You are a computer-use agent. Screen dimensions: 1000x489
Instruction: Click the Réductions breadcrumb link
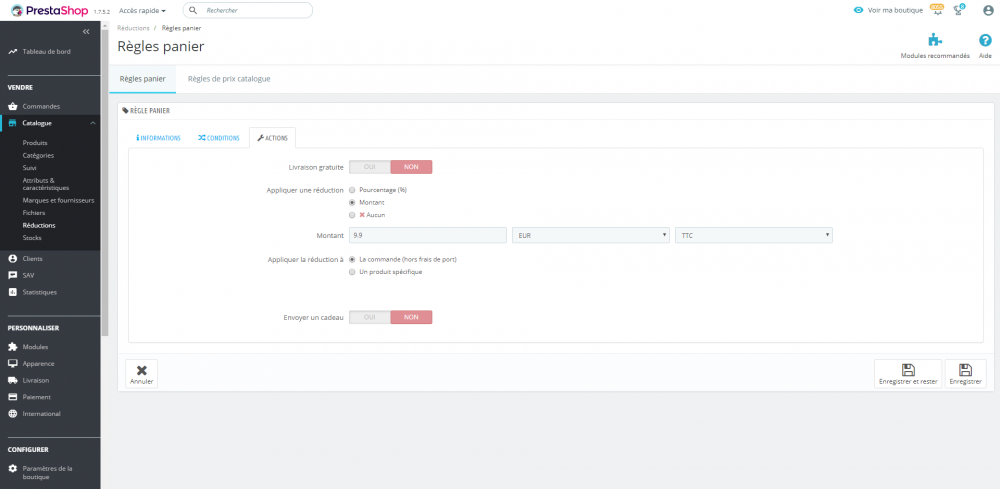133,28
